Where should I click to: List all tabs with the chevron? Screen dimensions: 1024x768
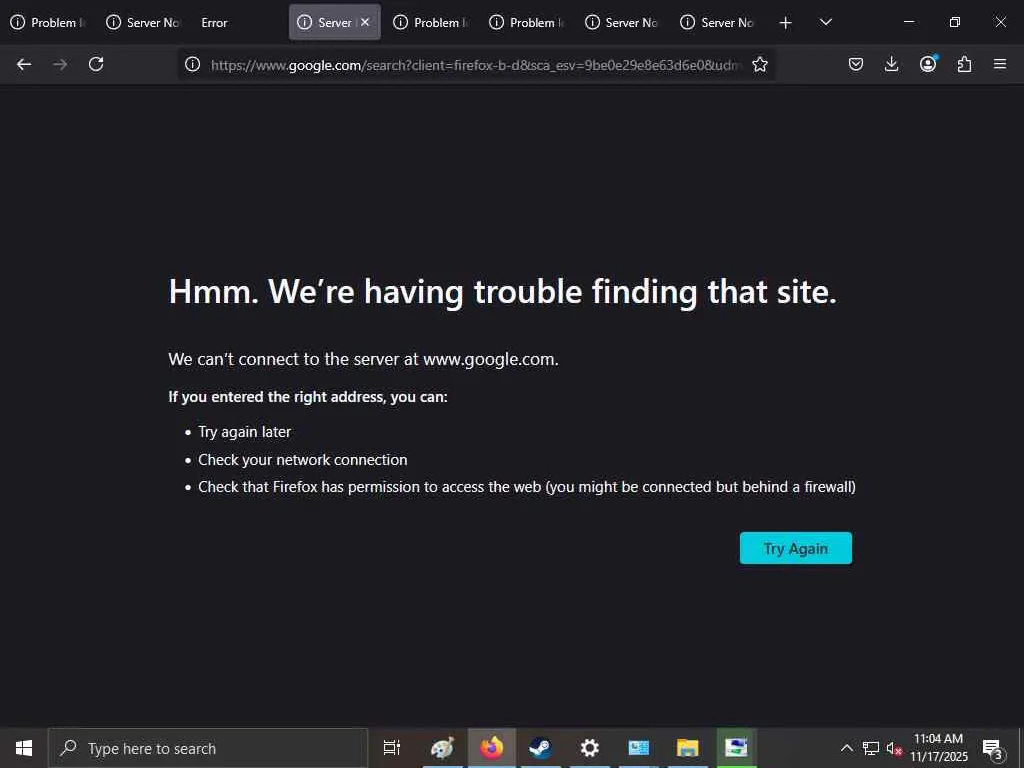[x=825, y=22]
